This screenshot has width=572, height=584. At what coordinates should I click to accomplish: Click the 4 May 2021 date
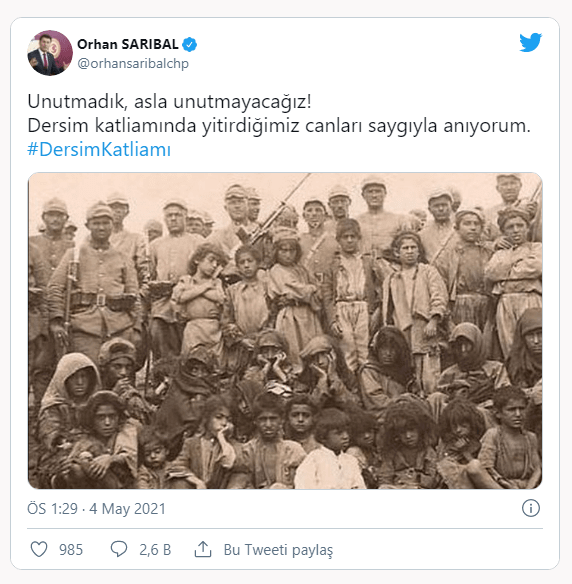(x=127, y=509)
